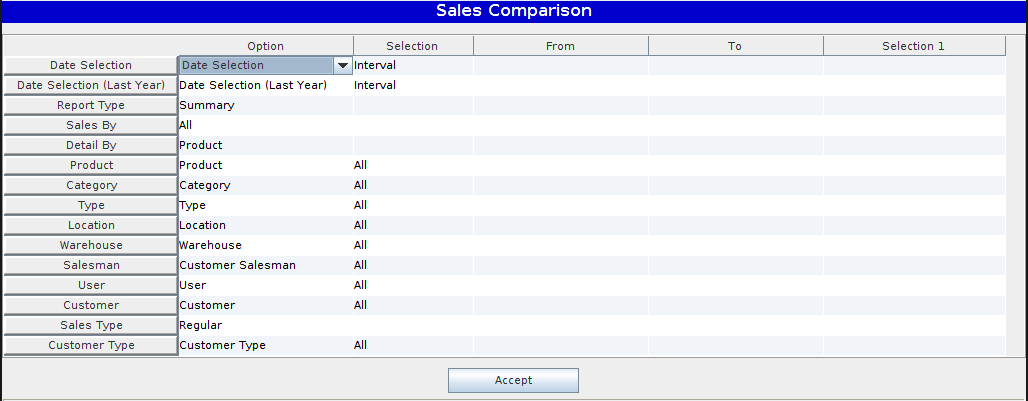Click the Regular option cell for Sales Type
Screen dimensions: 1028x401
coord(265,325)
